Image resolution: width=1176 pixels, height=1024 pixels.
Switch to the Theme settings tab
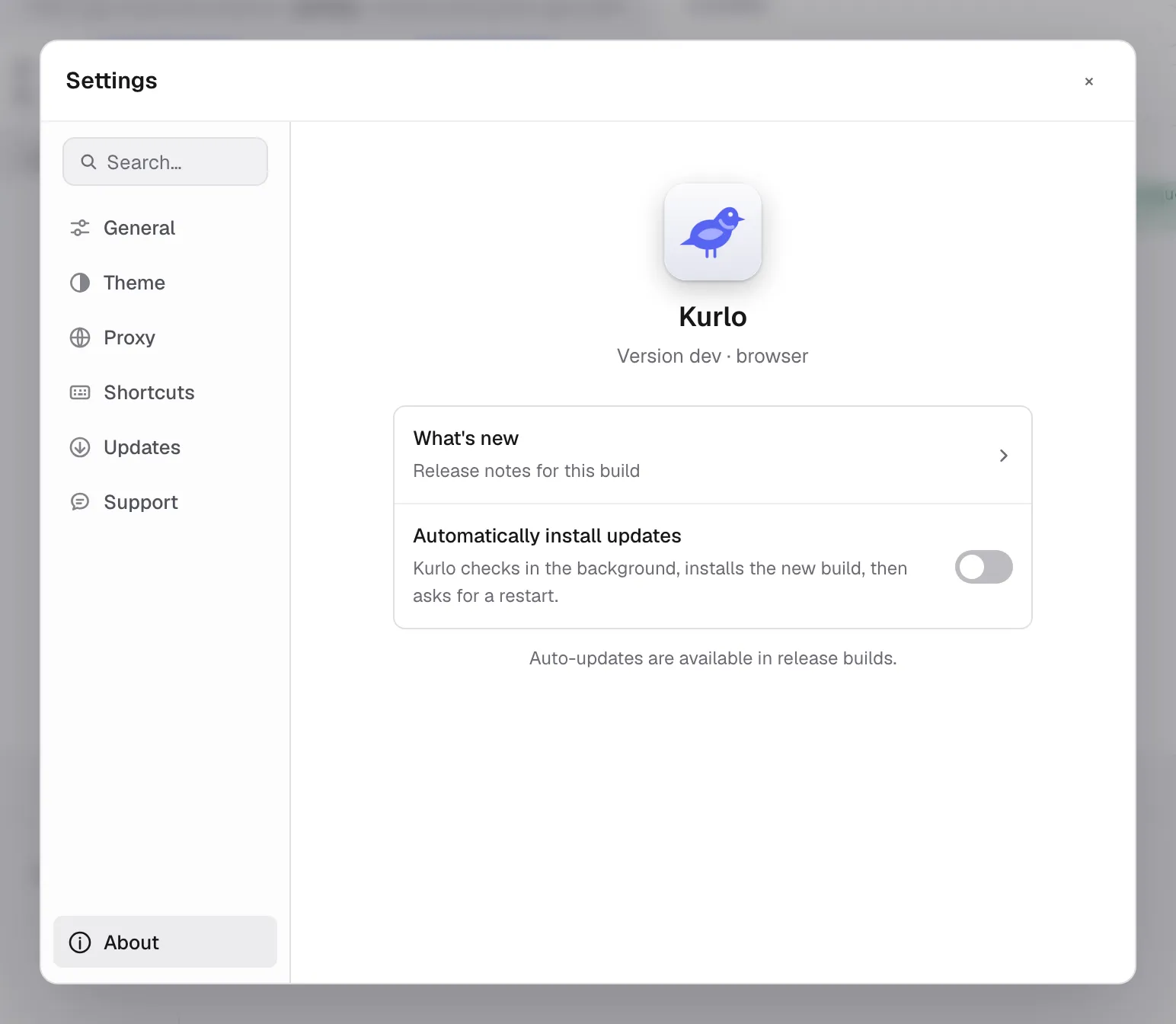(x=165, y=283)
